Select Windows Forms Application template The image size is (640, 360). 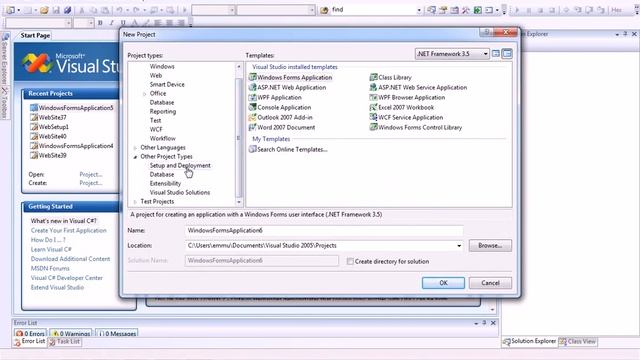coord(291,78)
